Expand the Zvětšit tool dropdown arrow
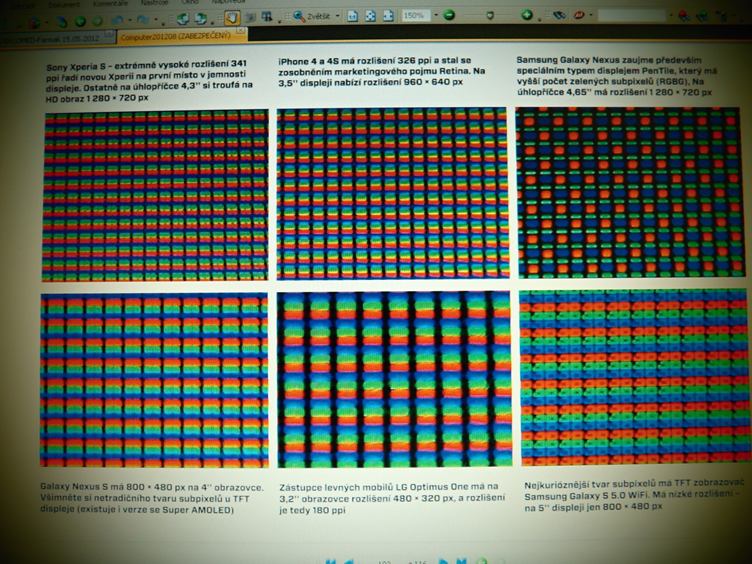Viewport: 752px width, 564px height. 338,17
